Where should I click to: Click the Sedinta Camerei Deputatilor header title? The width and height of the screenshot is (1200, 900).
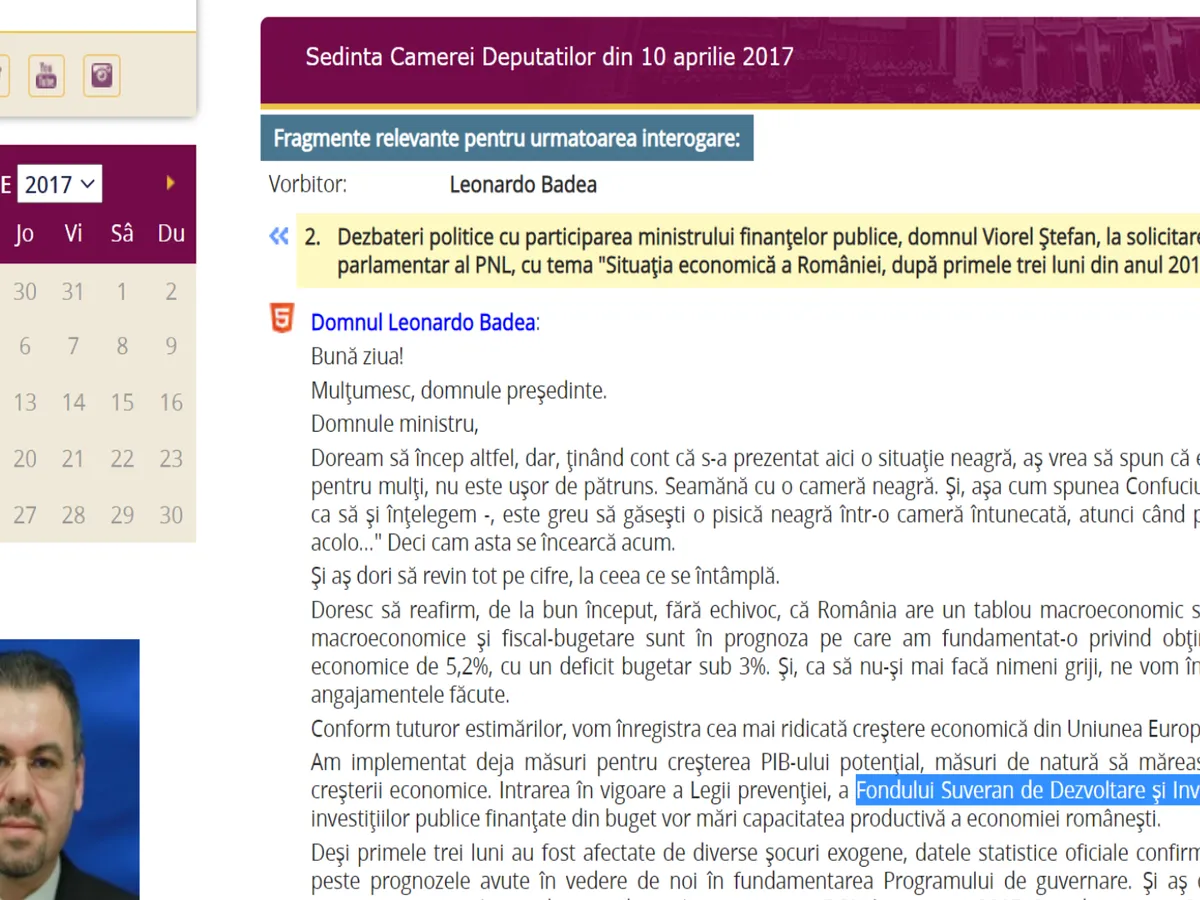[x=549, y=56]
